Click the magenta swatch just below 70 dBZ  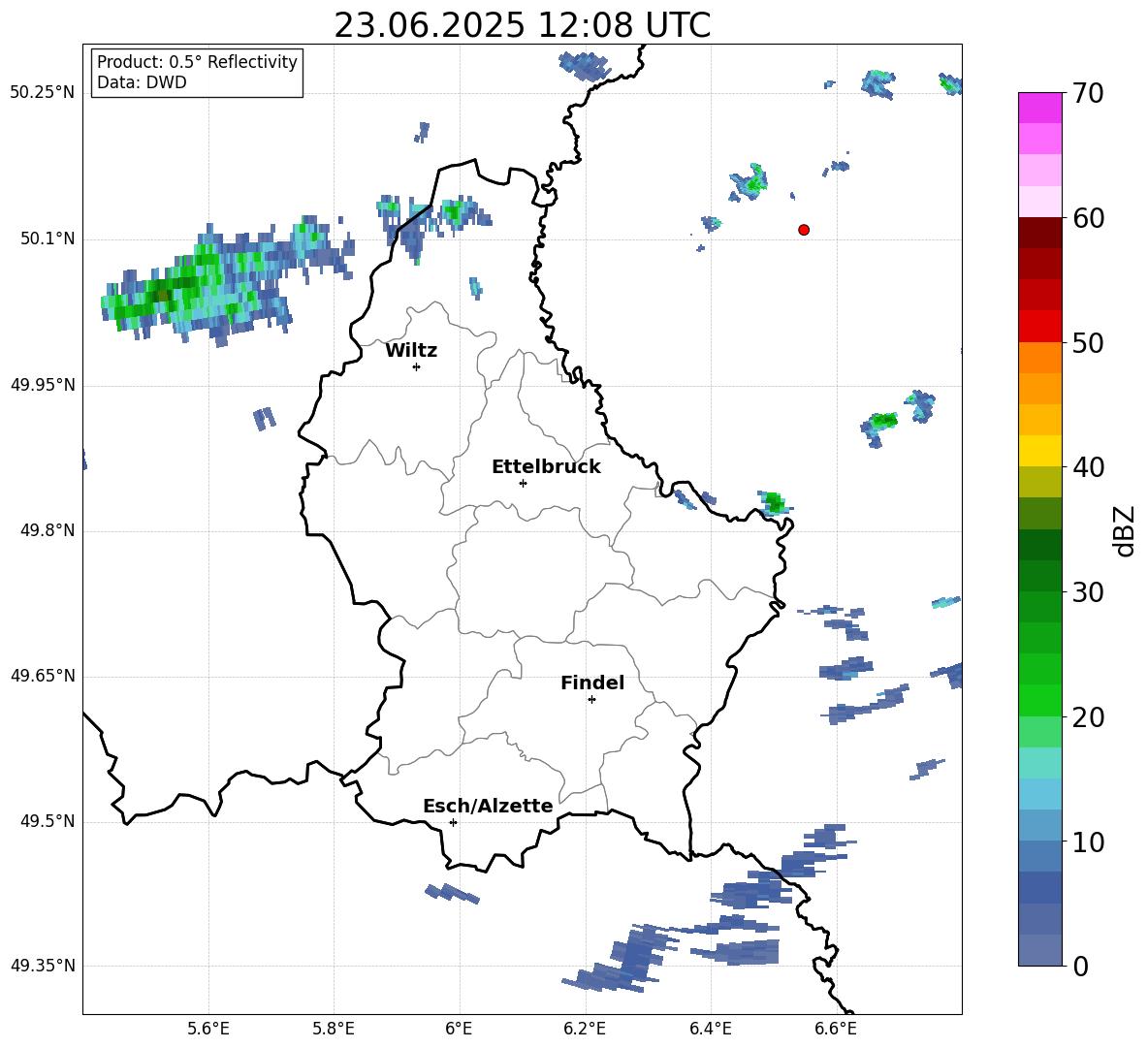coord(1039,109)
